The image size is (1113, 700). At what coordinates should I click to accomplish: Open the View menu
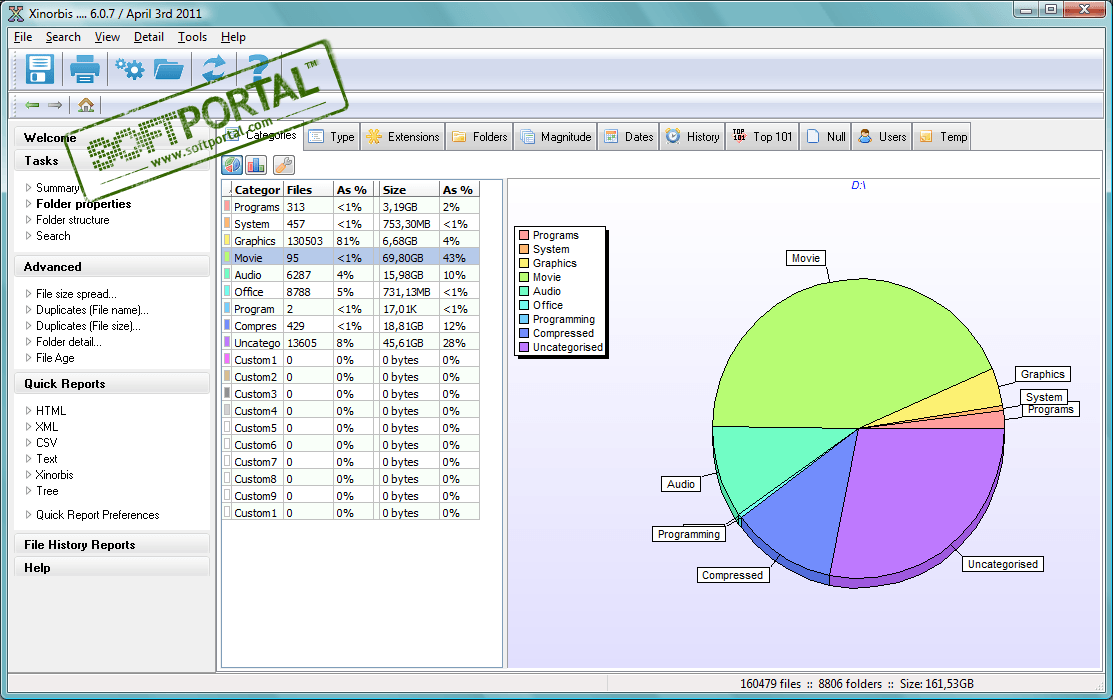coord(107,37)
